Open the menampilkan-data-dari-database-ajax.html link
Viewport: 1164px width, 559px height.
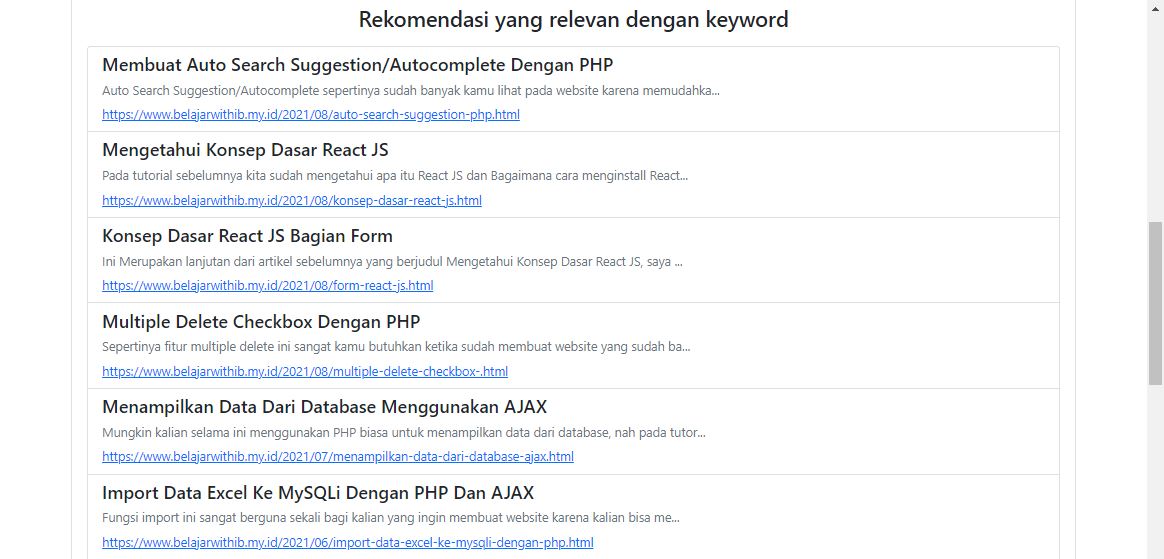(338, 457)
